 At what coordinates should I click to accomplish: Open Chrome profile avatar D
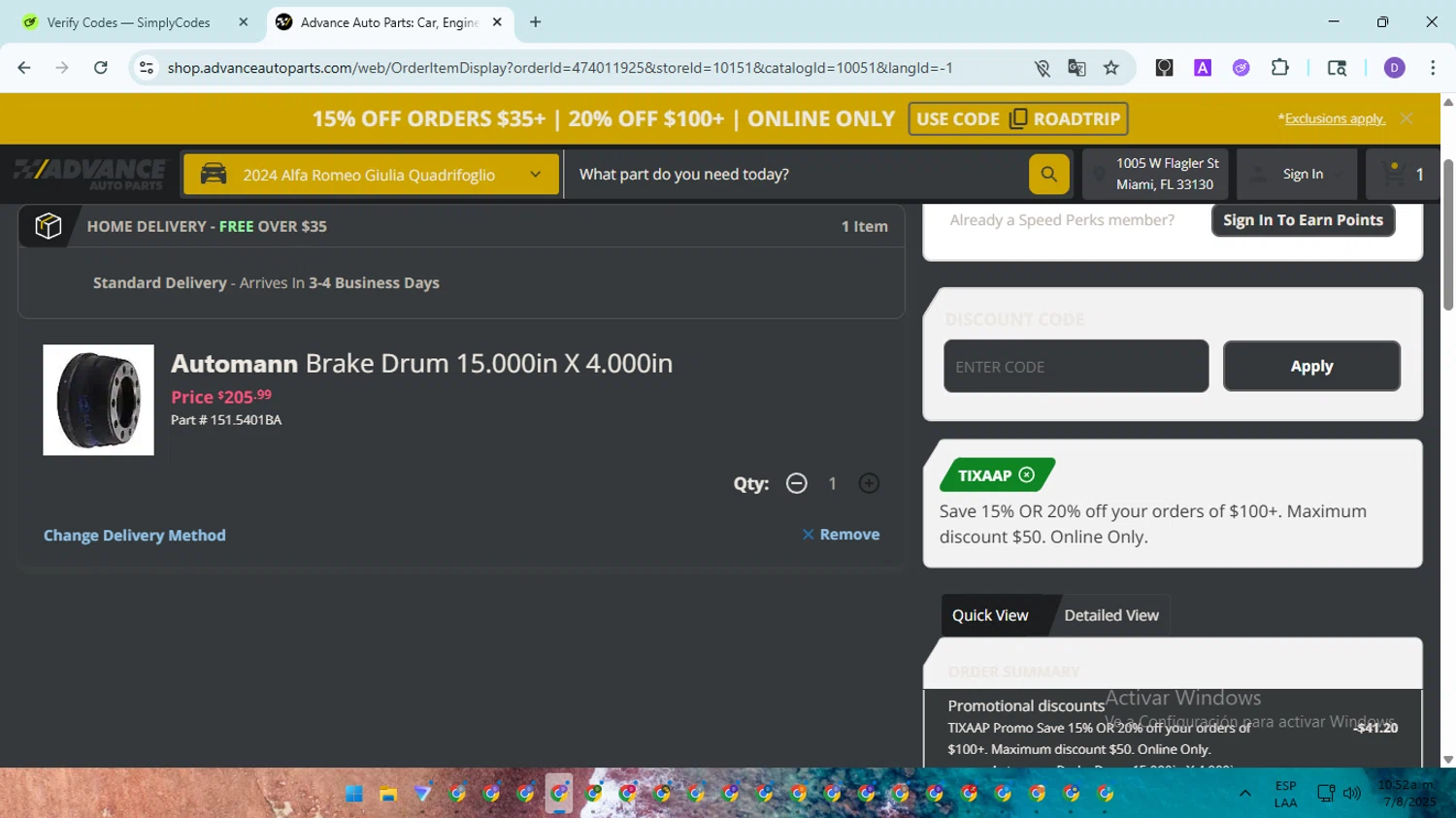(x=1395, y=68)
